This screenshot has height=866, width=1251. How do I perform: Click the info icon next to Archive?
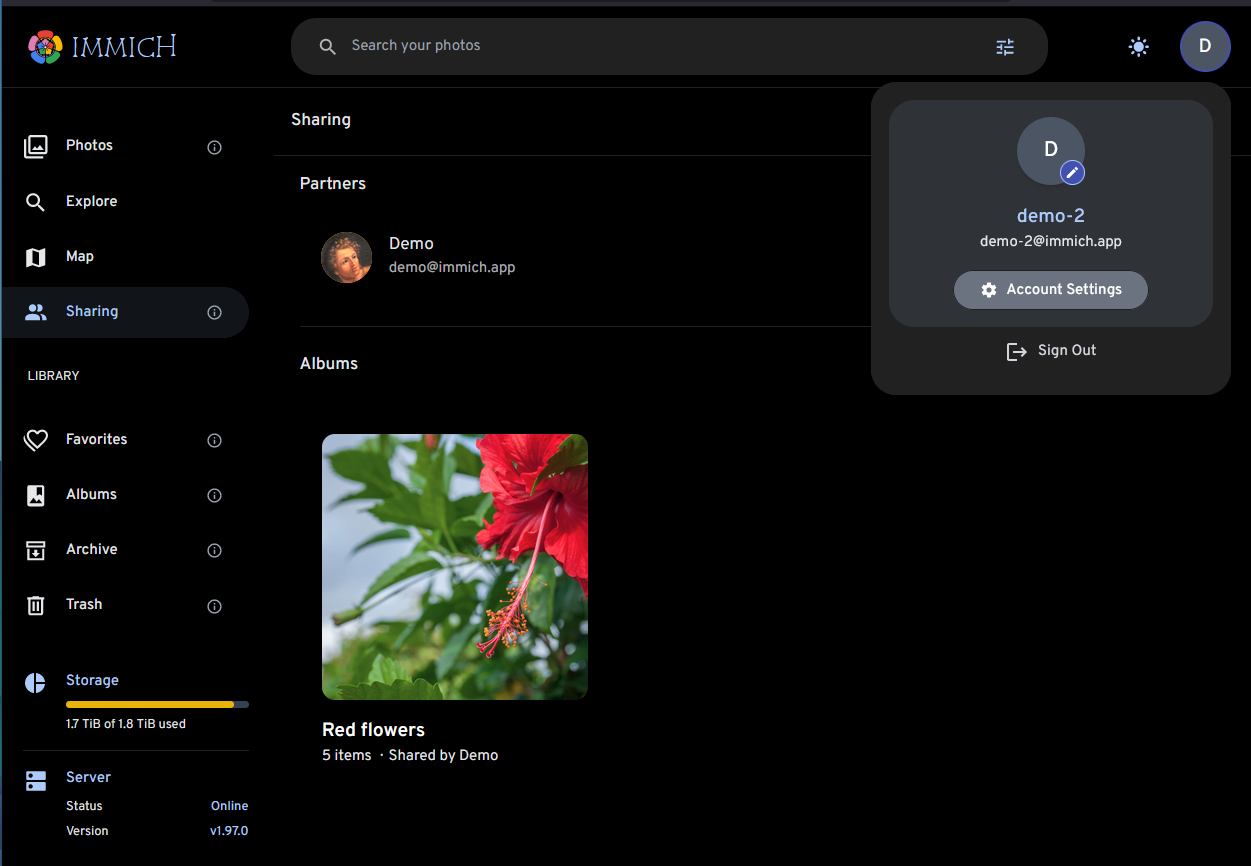pos(214,550)
